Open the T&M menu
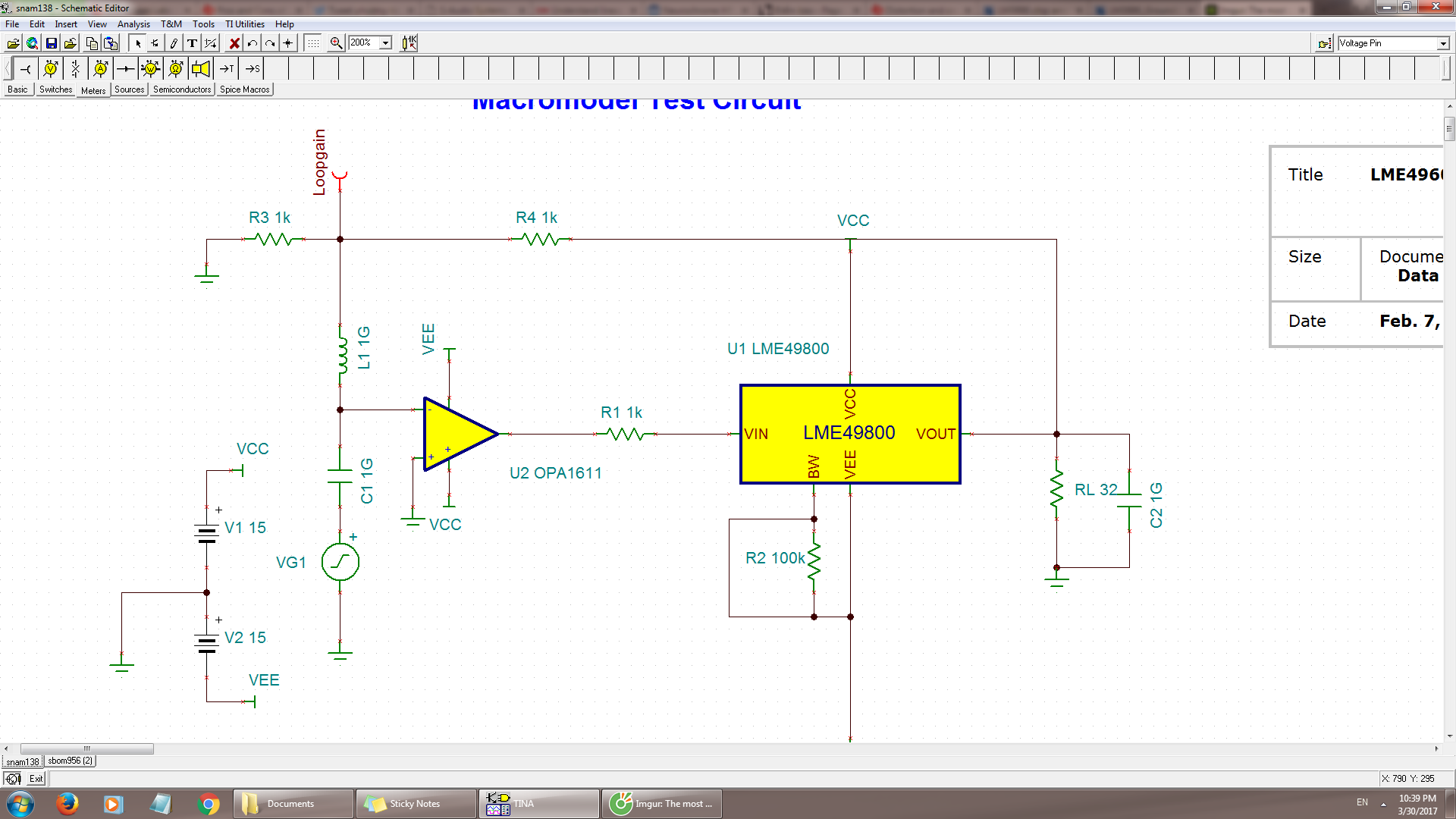Image resolution: width=1456 pixels, height=819 pixels. click(171, 24)
